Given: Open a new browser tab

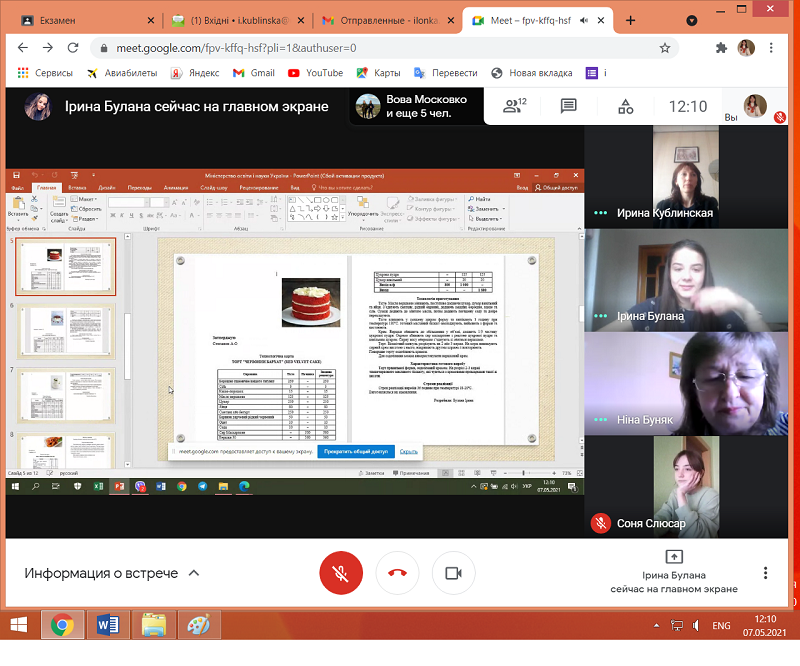Looking at the screenshot, I should point(631,20).
